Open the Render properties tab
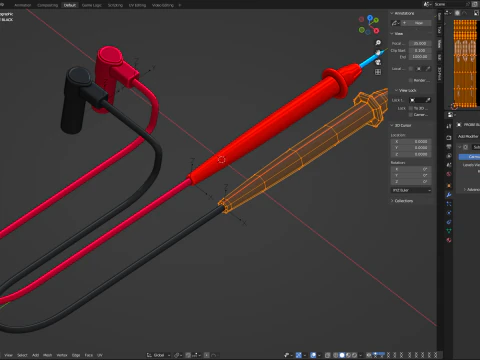 coord(449,138)
